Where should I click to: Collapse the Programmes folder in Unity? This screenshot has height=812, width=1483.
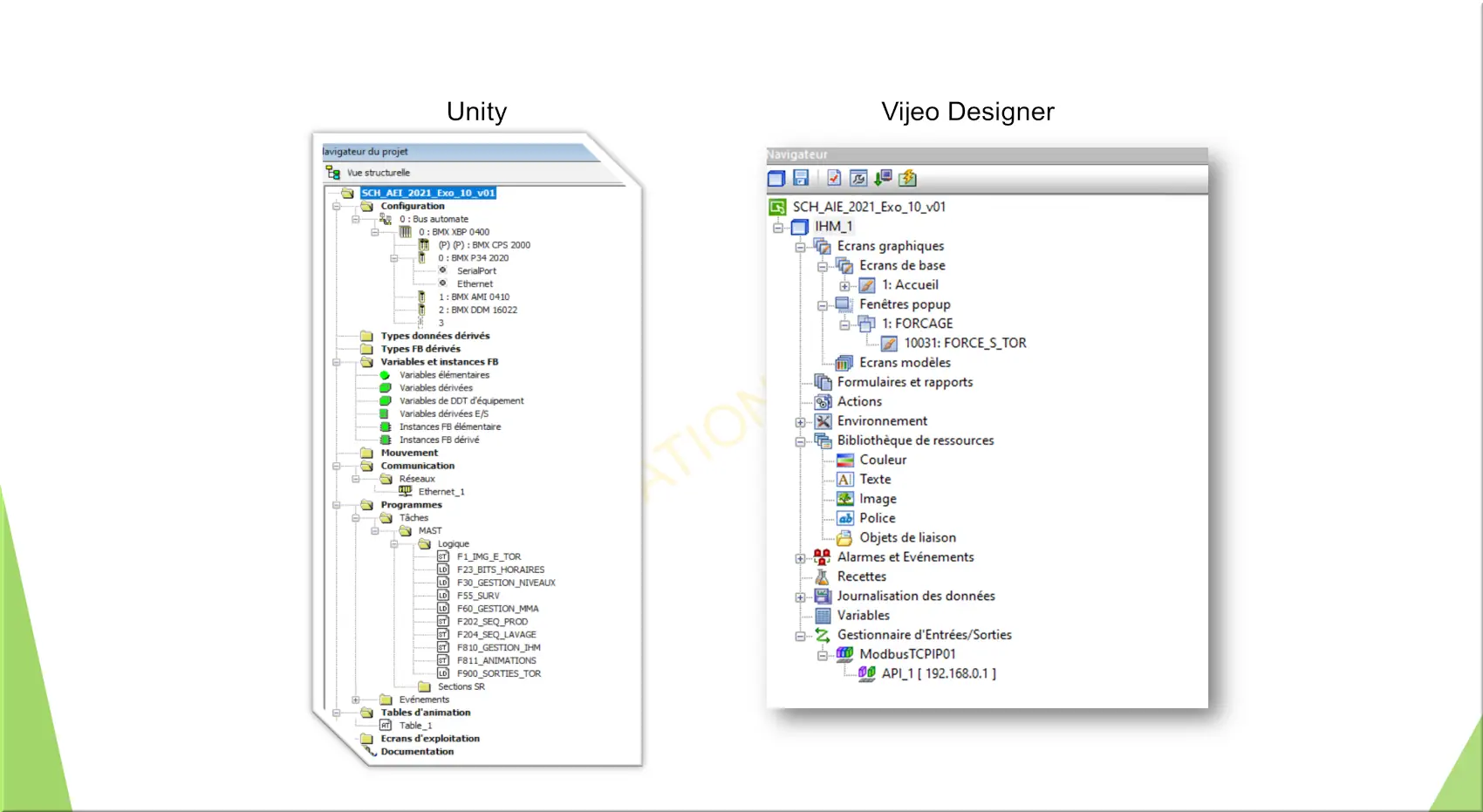pos(337,505)
